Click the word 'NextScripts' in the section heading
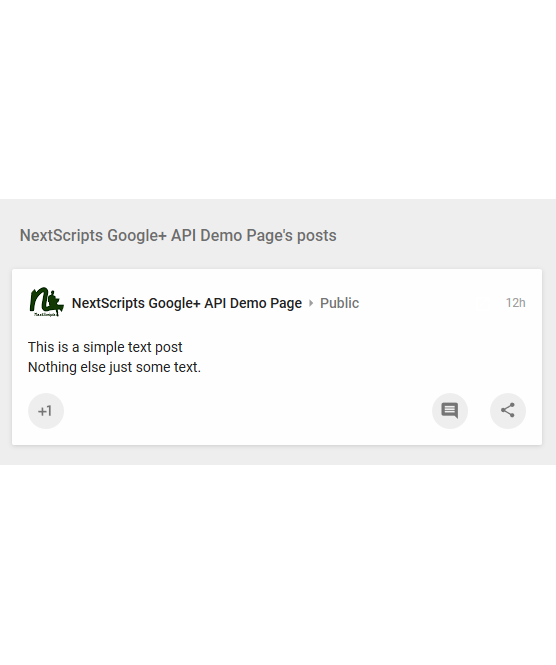The width and height of the screenshot is (556, 665). [61, 235]
